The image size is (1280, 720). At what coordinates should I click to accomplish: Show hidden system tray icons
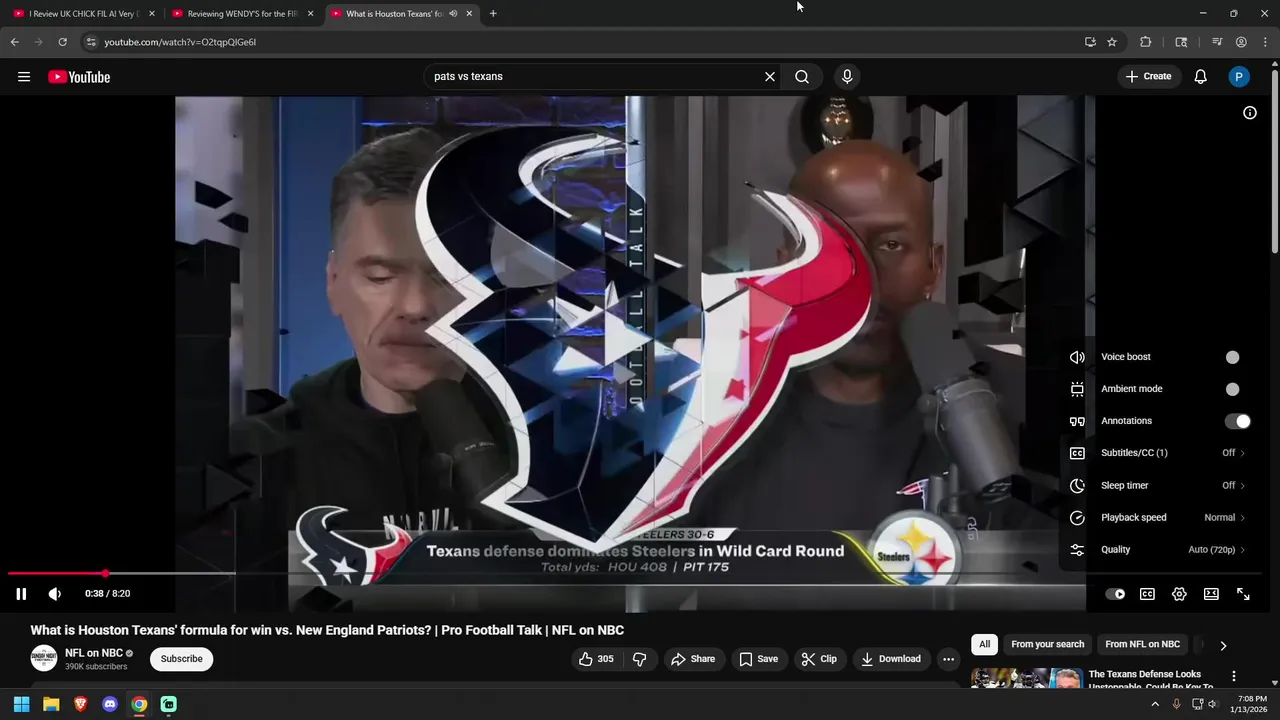[1155, 704]
